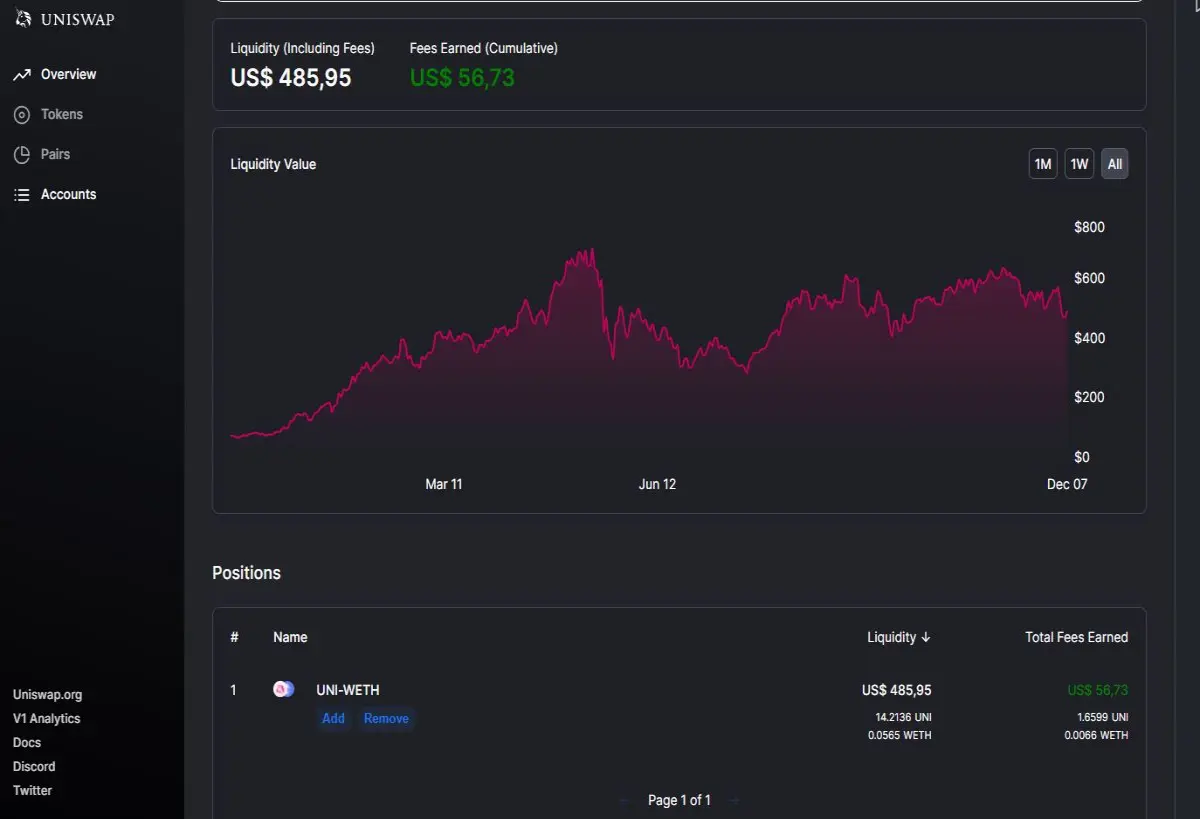Click the $600 chart axis label

pyautogui.click(x=1089, y=278)
